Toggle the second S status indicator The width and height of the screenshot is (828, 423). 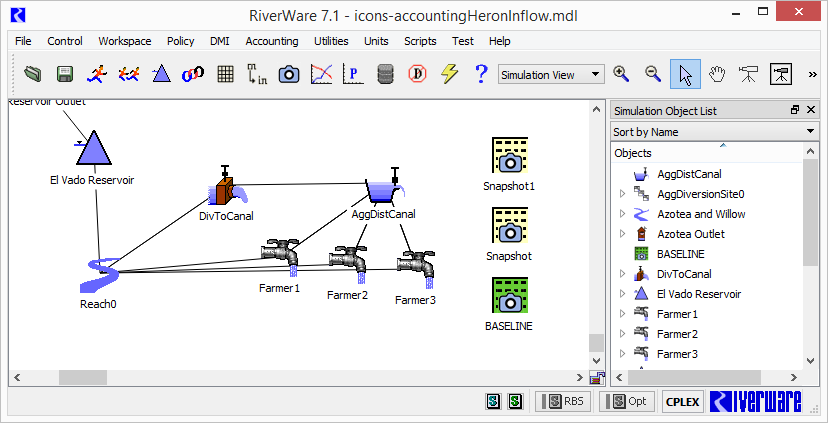[515, 401]
